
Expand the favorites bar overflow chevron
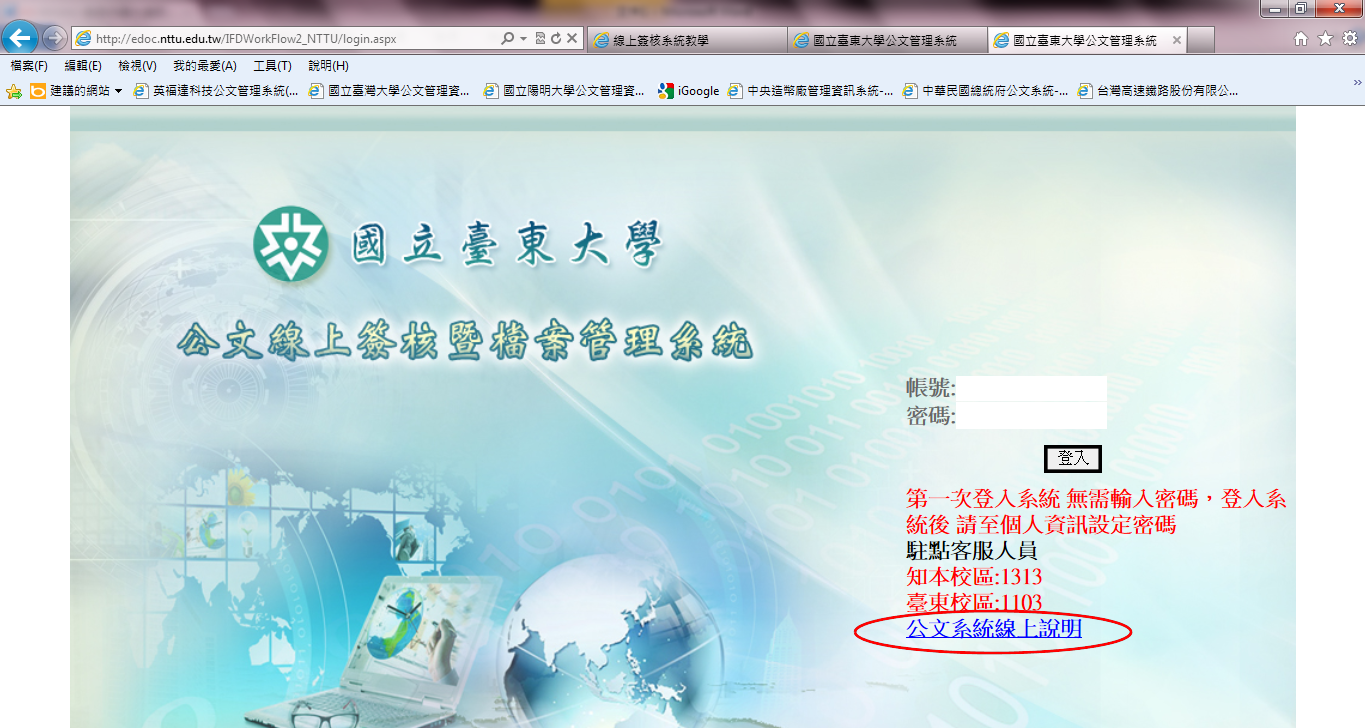1357,84
